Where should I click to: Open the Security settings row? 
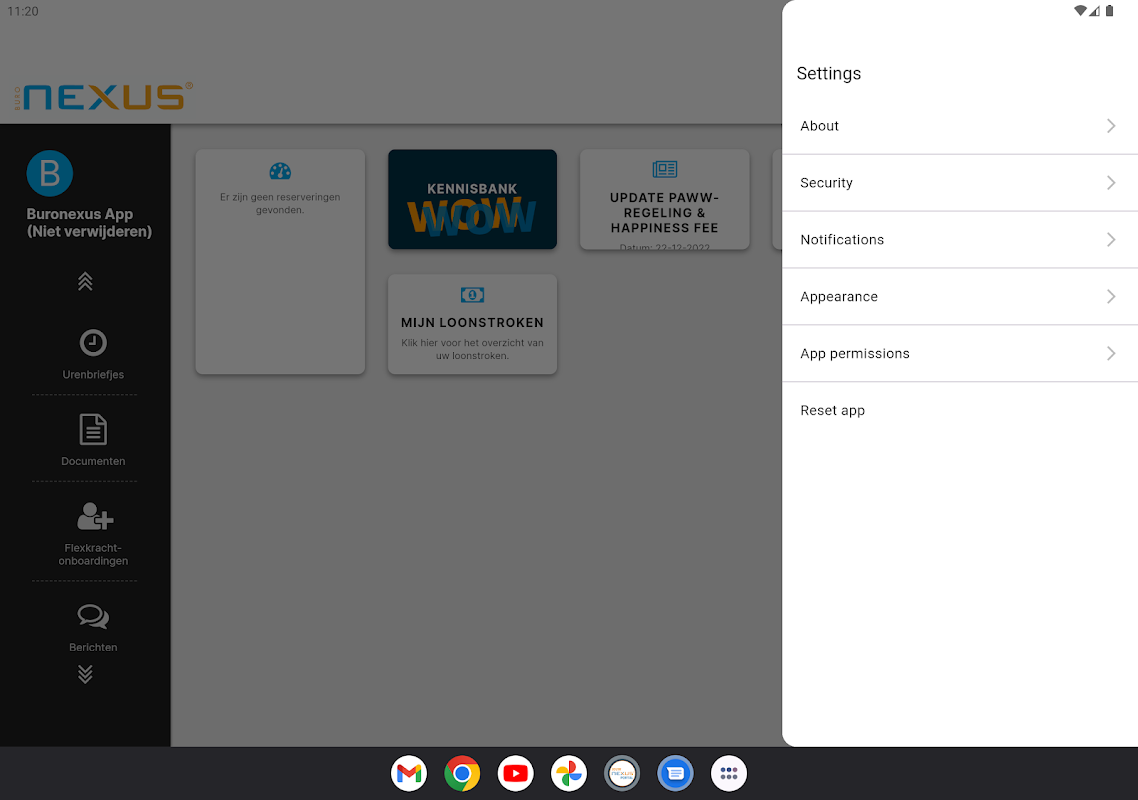point(959,183)
